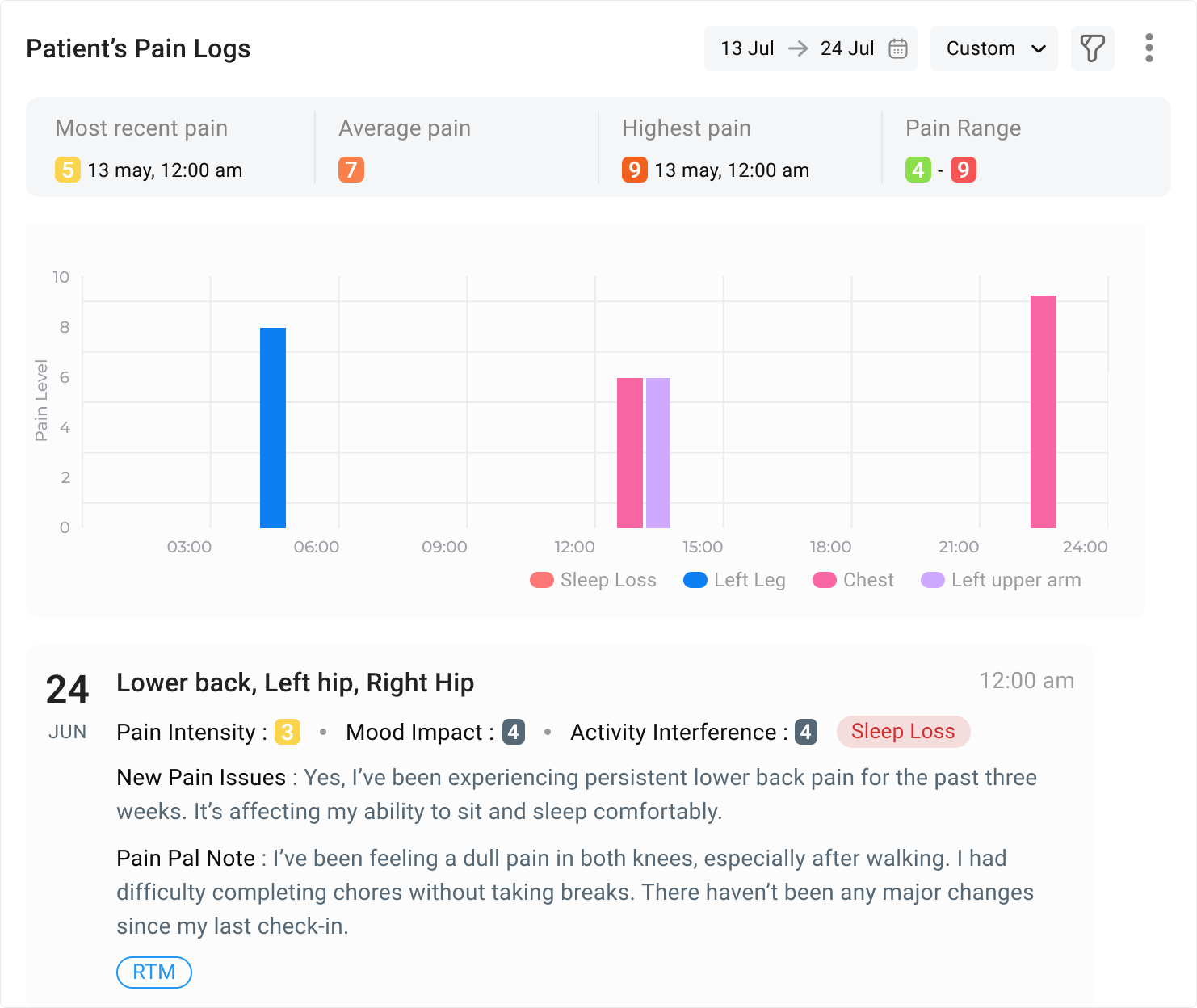1197x1008 pixels.
Task: Click the Pain Range badge showing 9
Action: [964, 170]
